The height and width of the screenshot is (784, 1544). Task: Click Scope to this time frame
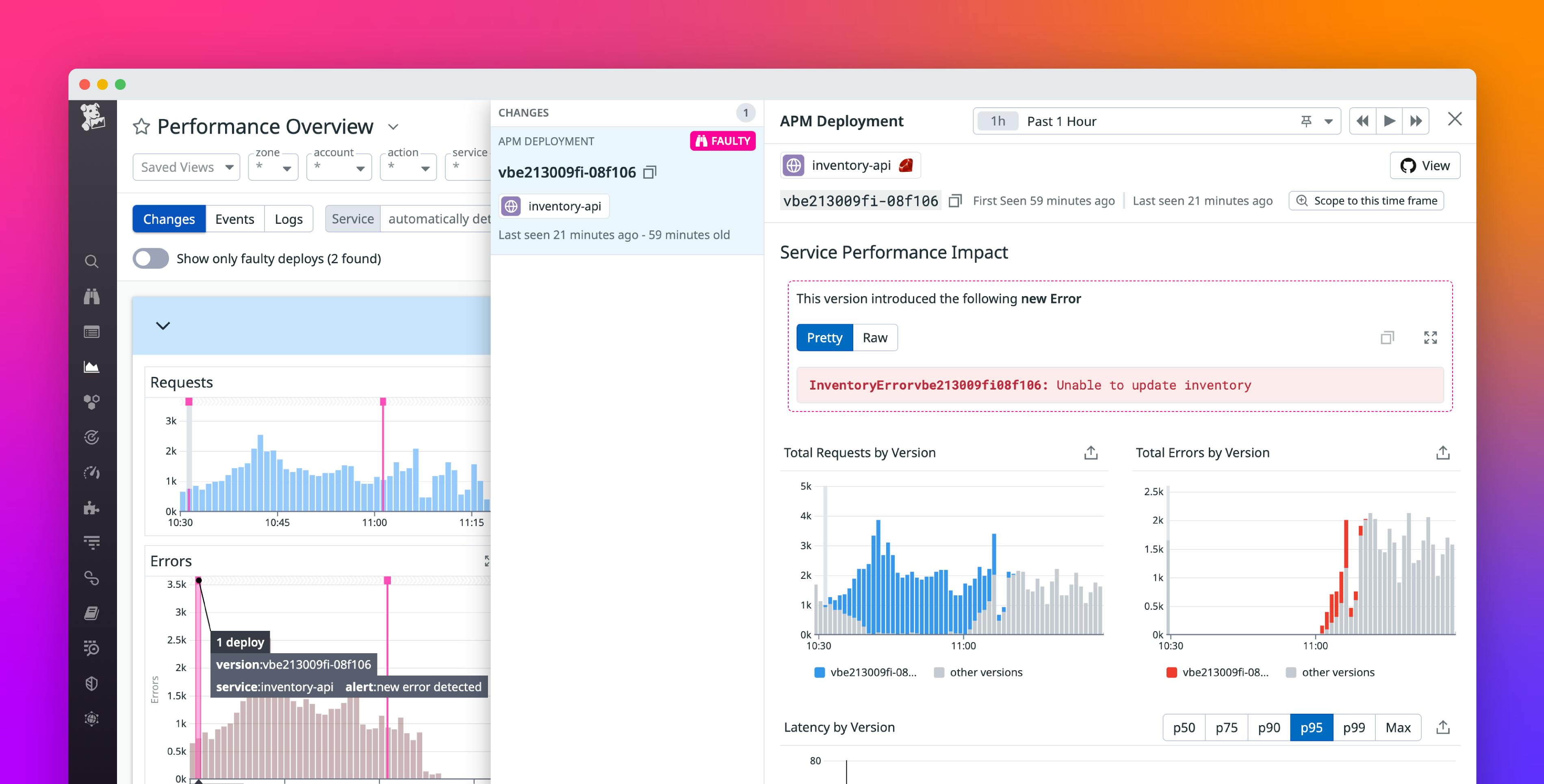click(x=1366, y=200)
